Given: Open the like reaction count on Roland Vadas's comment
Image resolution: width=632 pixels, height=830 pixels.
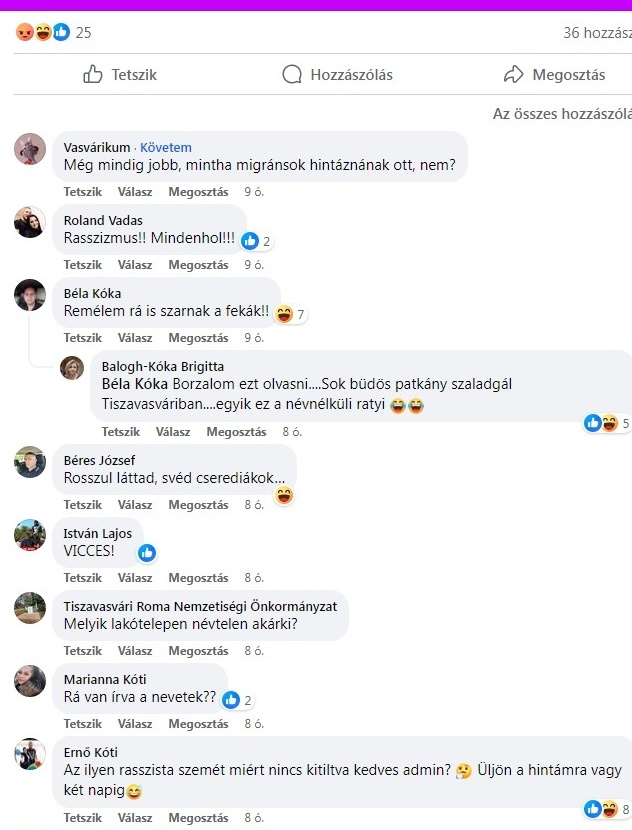Looking at the screenshot, I should [257, 241].
